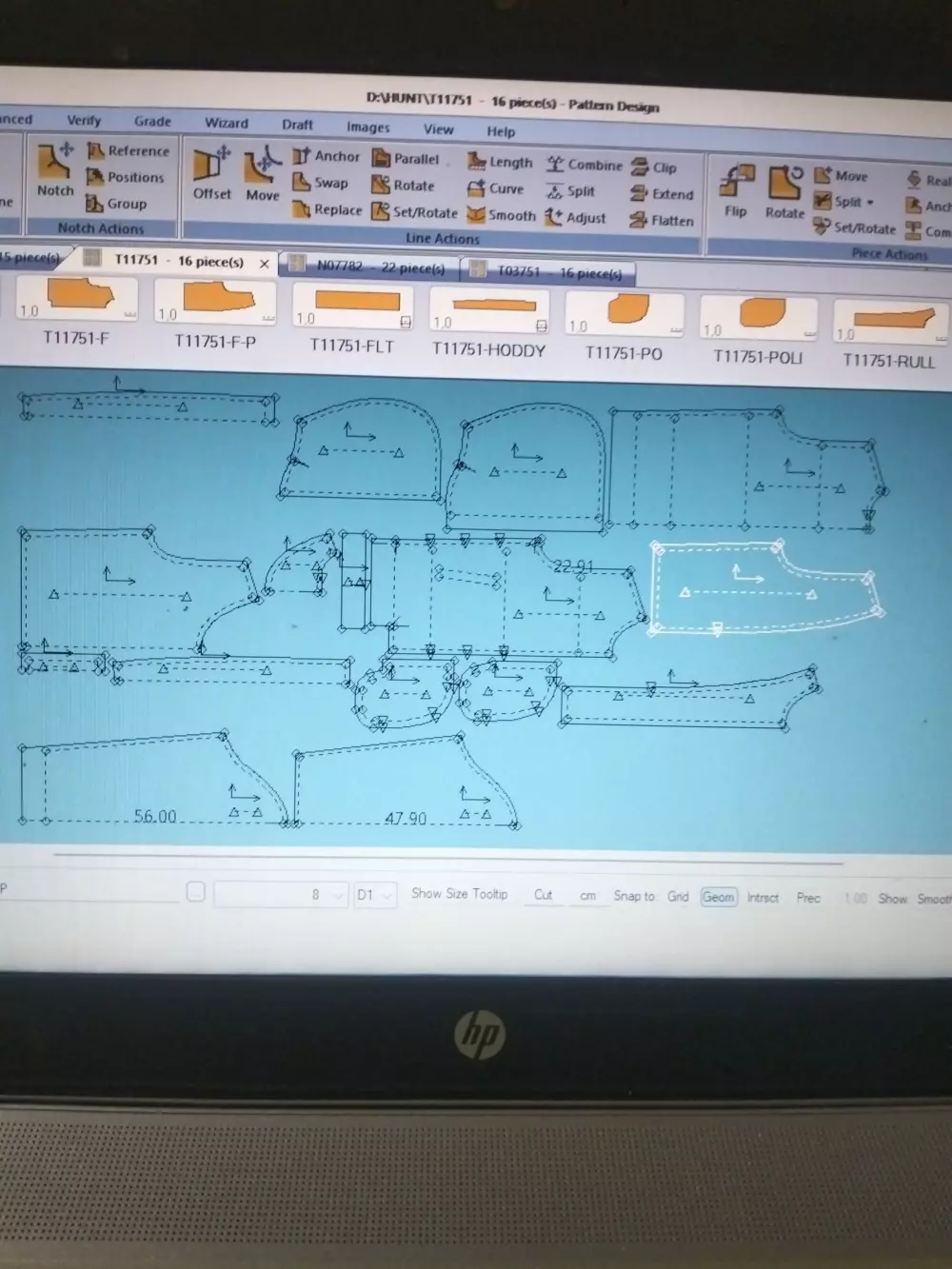The height and width of the screenshot is (1269, 952).
Task: Tick the small checkbox beside size field
Action: 196,892
